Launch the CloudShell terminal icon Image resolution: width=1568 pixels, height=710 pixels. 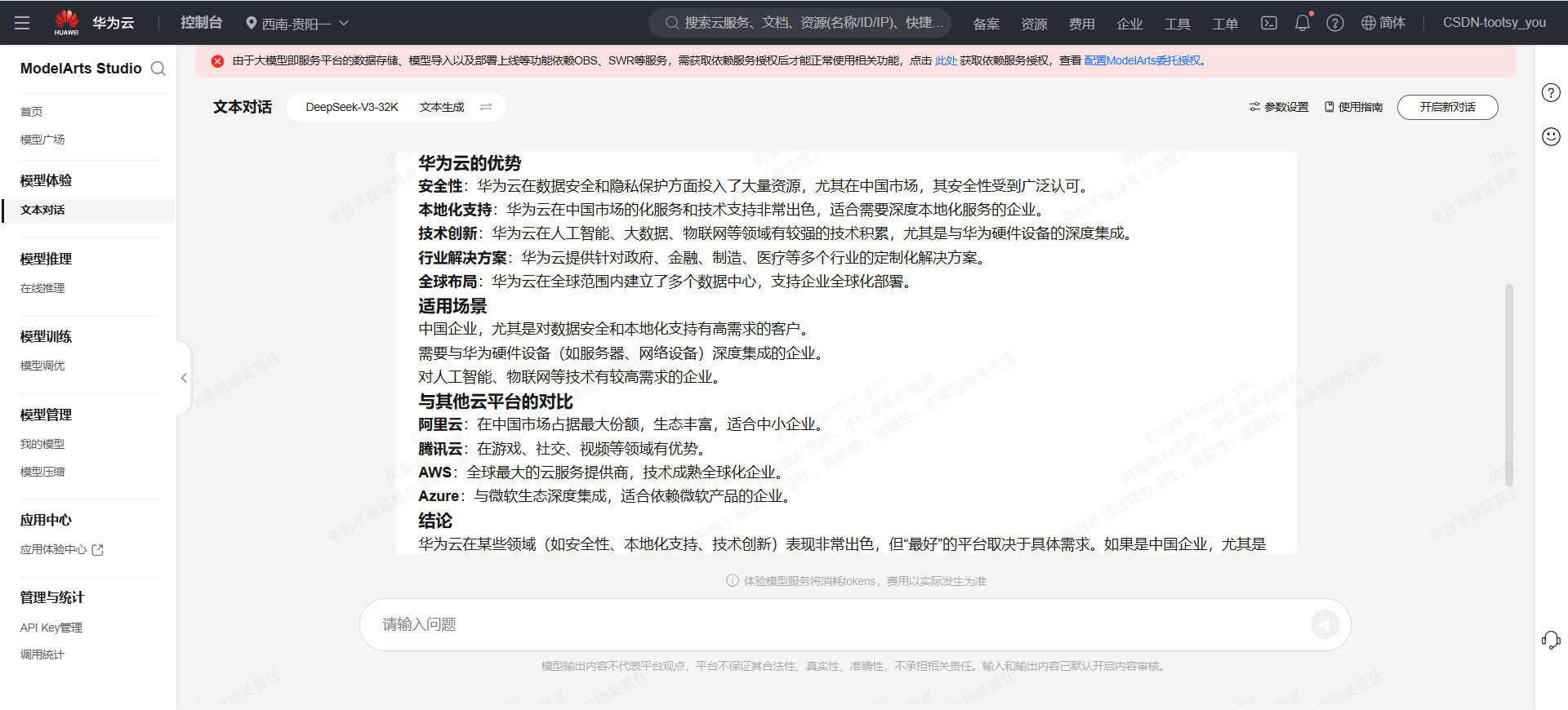click(x=1269, y=23)
